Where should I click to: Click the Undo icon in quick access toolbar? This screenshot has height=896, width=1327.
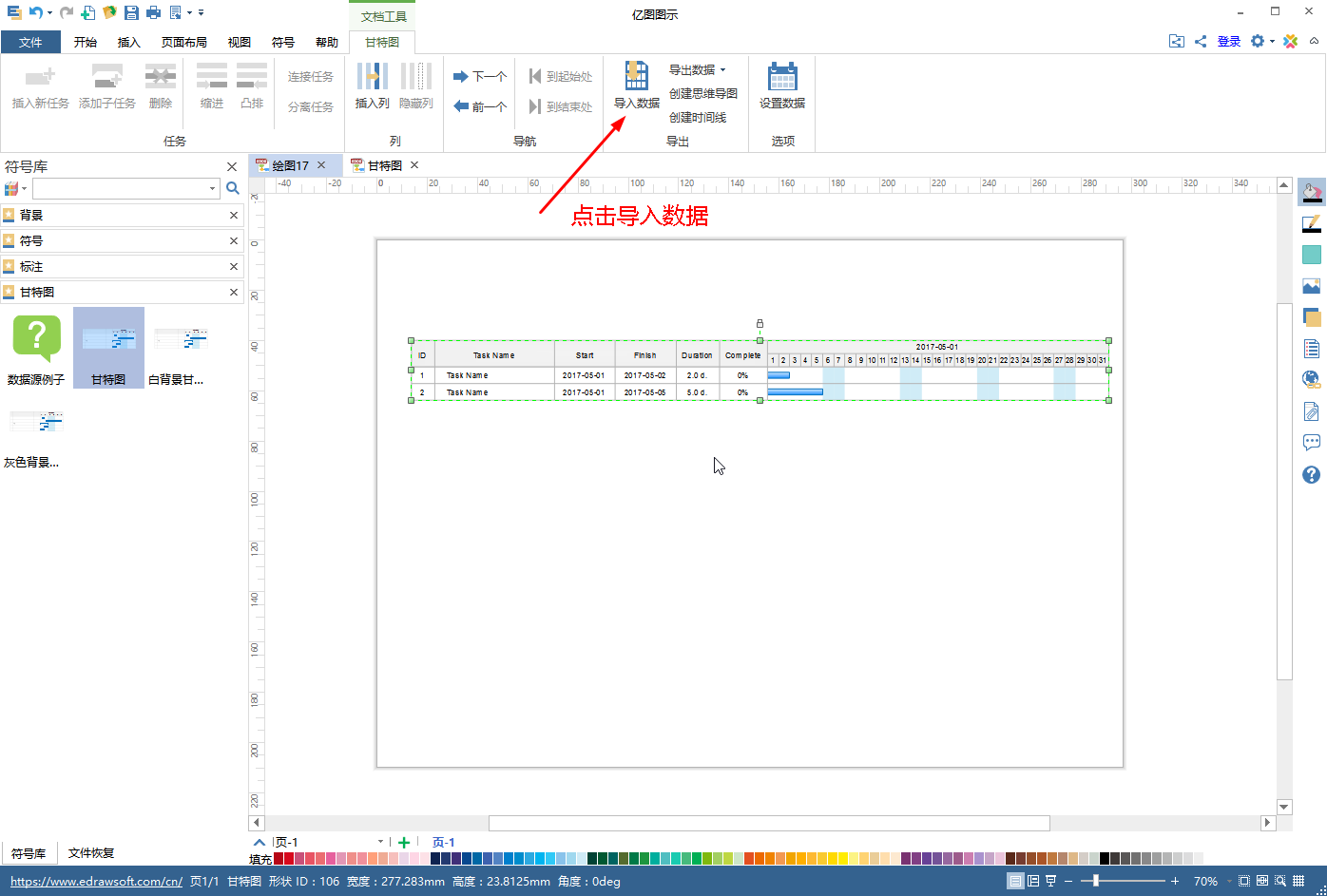click(x=35, y=12)
